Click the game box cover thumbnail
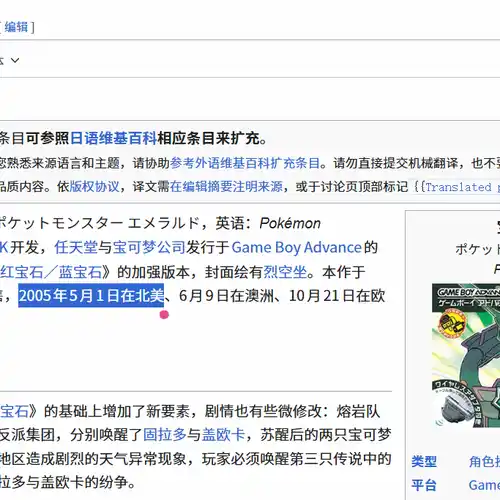The image size is (500, 500). 466,355
